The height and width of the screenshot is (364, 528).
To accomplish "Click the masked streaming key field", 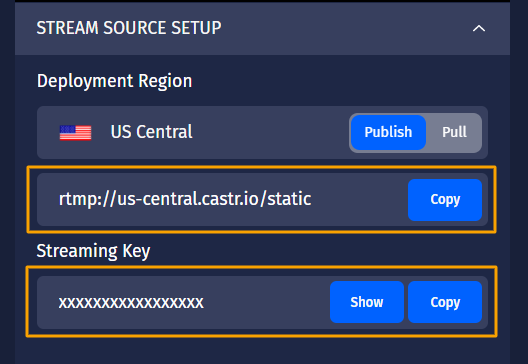I will tap(184, 302).
